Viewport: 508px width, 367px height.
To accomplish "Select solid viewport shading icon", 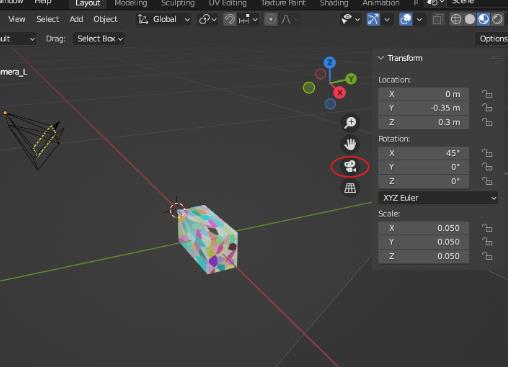I will pyautogui.click(x=470, y=19).
